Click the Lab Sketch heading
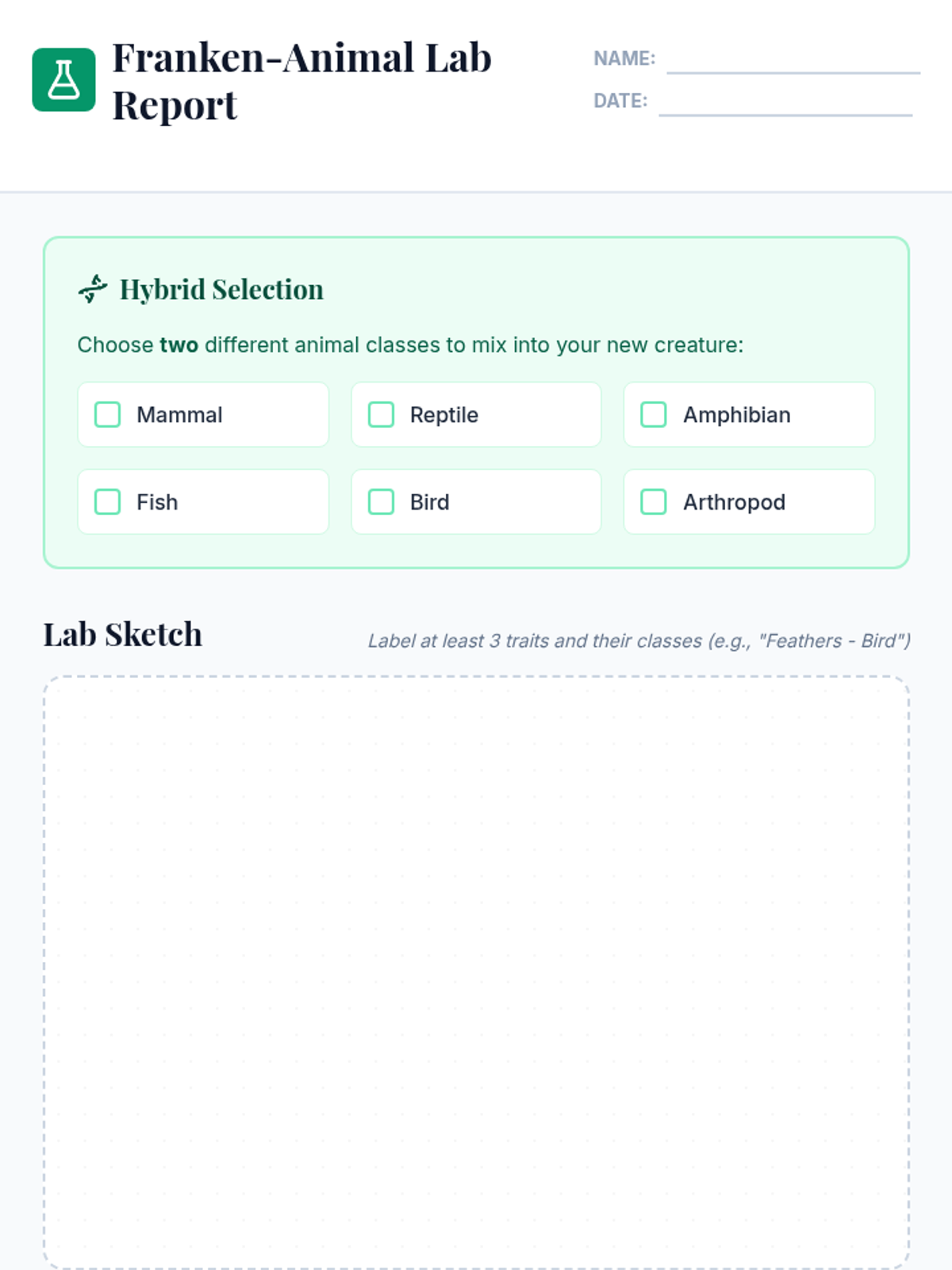 123,635
